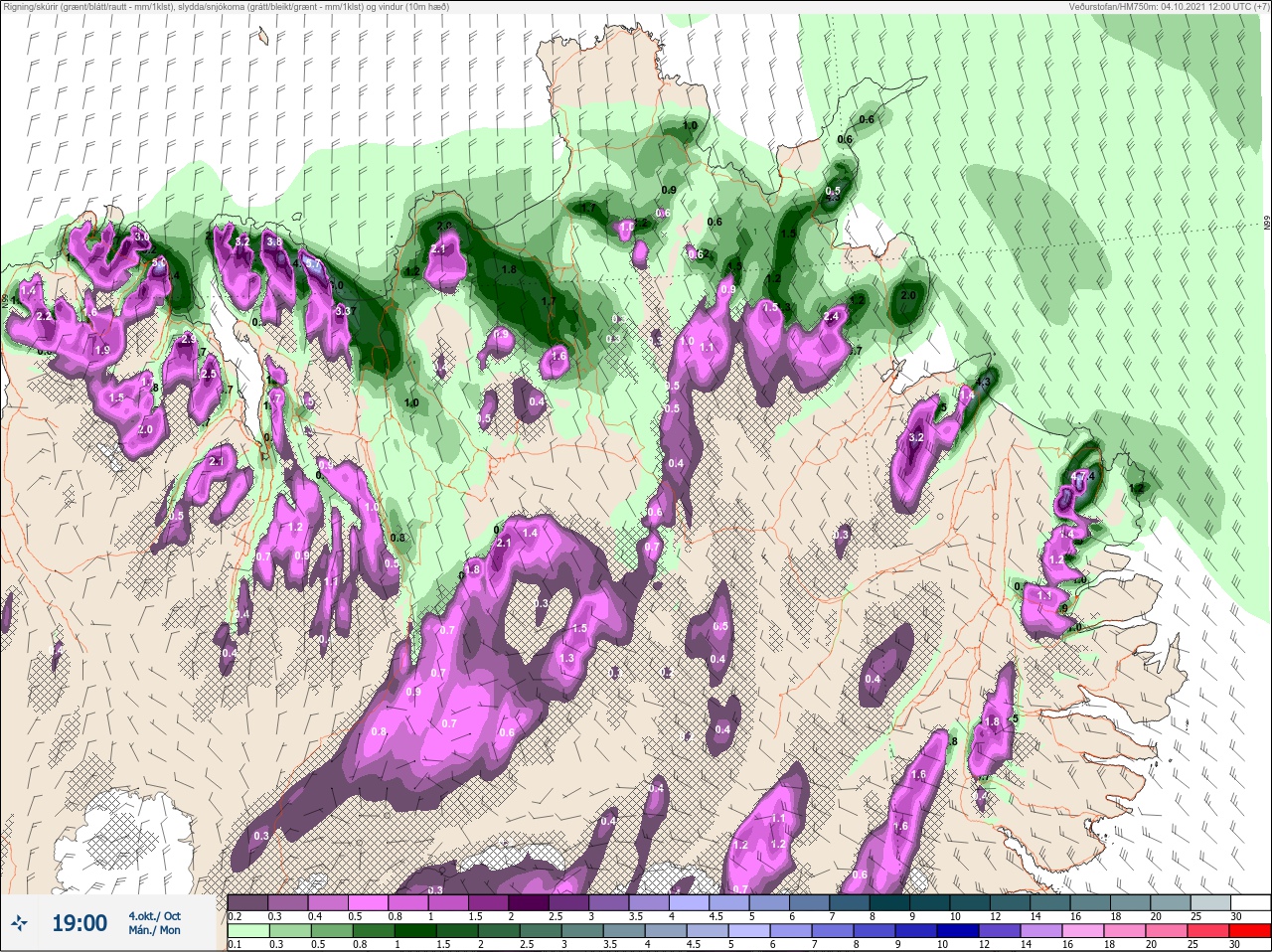Pick the red 30 swatch on the lower scale
Image resolution: width=1272 pixels, height=952 pixels.
[x=1249, y=931]
